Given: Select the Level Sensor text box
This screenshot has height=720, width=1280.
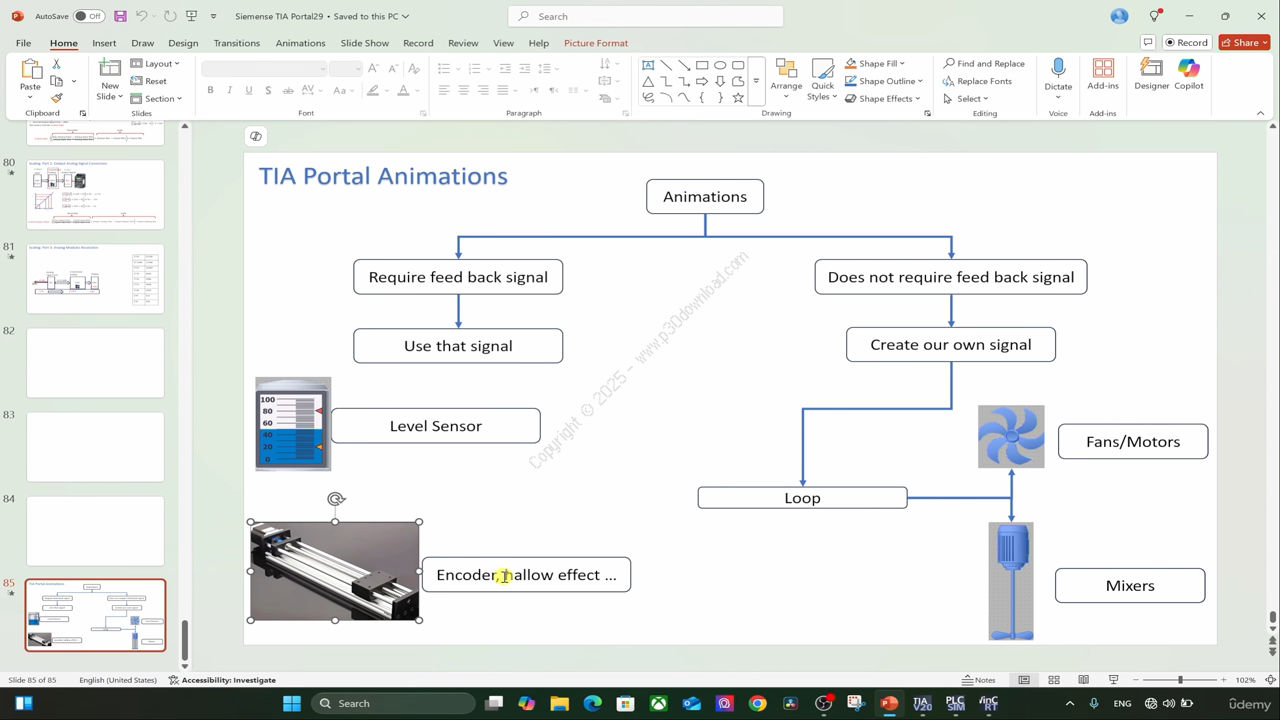Looking at the screenshot, I should tap(436, 426).
